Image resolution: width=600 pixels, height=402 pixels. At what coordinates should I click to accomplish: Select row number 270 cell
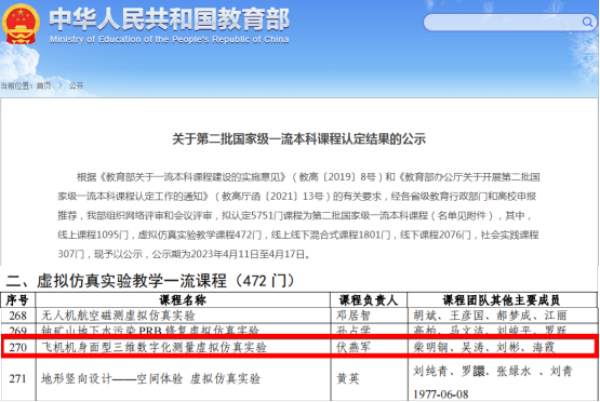pos(18,347)
